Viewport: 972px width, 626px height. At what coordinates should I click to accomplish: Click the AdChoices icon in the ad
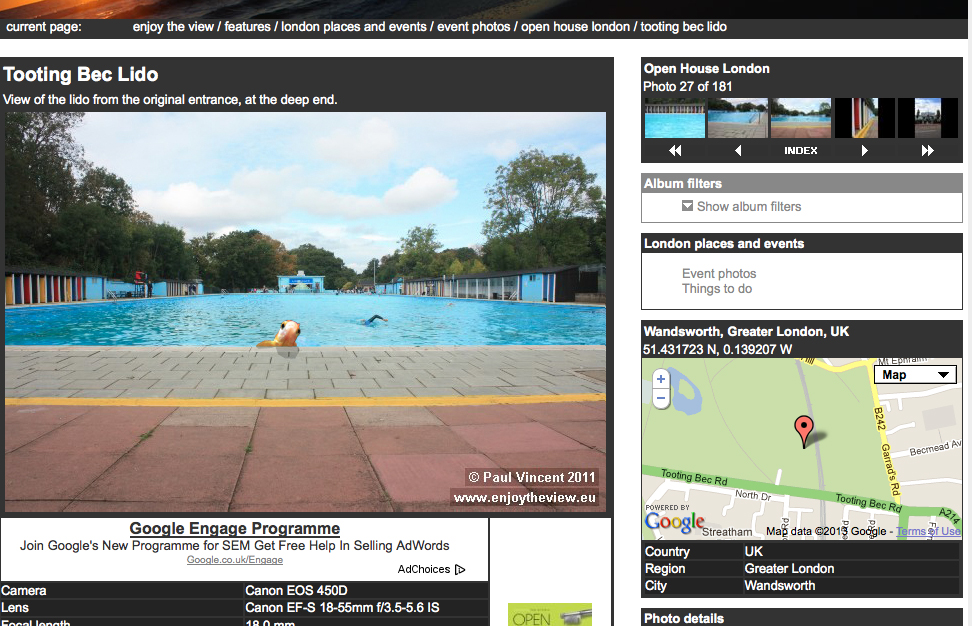tap(460, 570)
